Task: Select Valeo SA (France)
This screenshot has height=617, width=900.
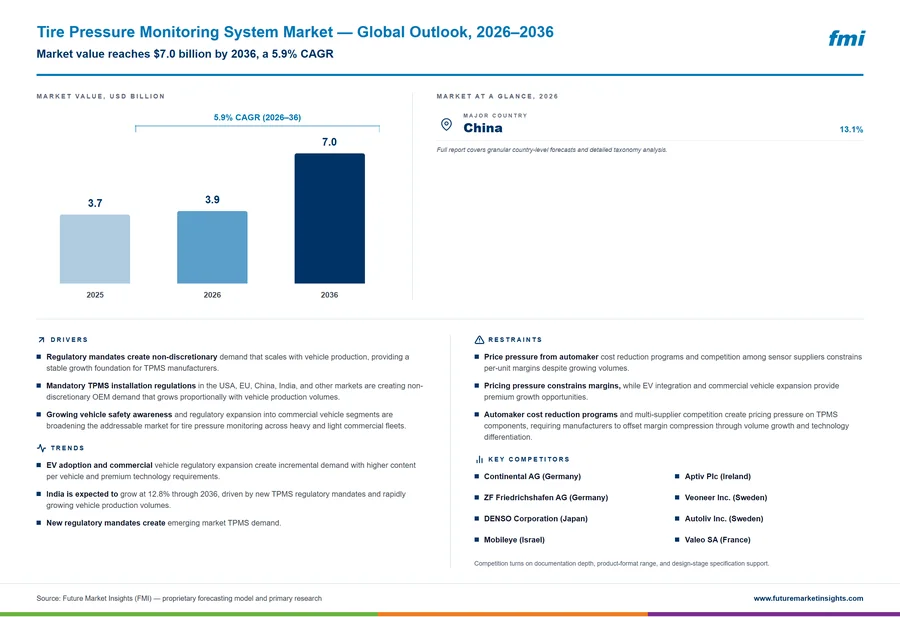Action: click(x=717, y=540)
